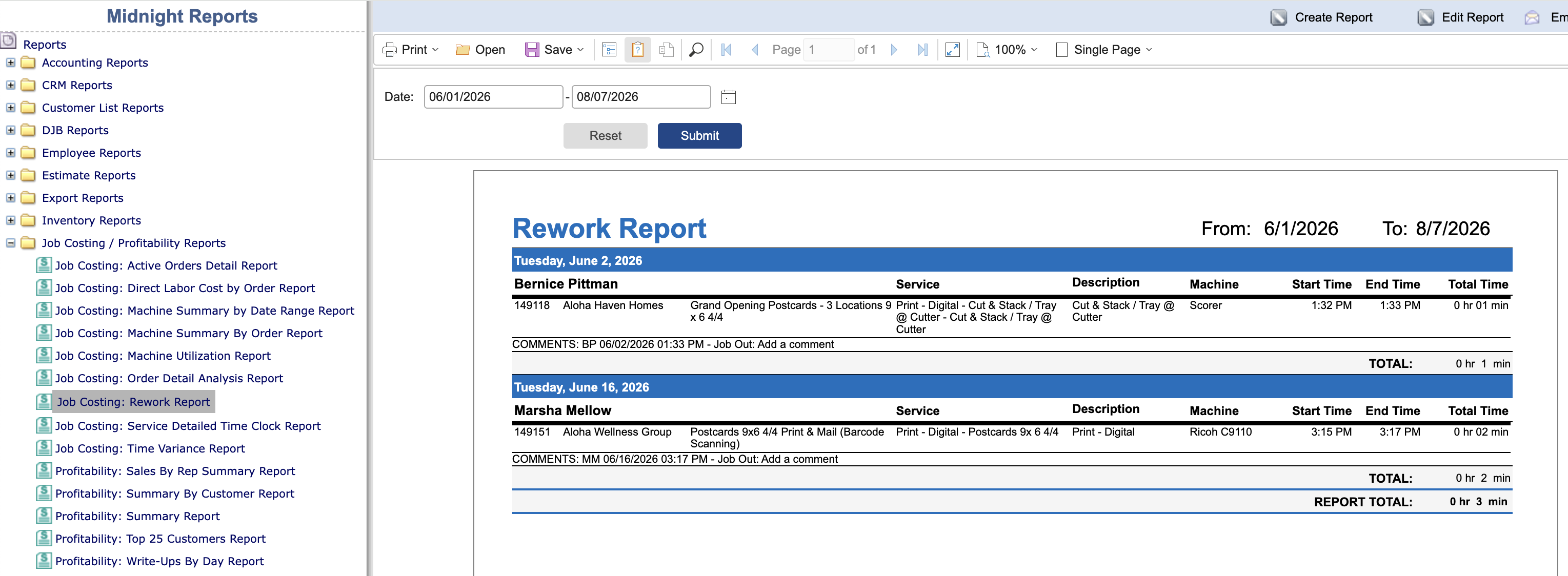Expand the Customer List Reports folder
This screenshot has width=1568, height=576.
tap(10, 108)
